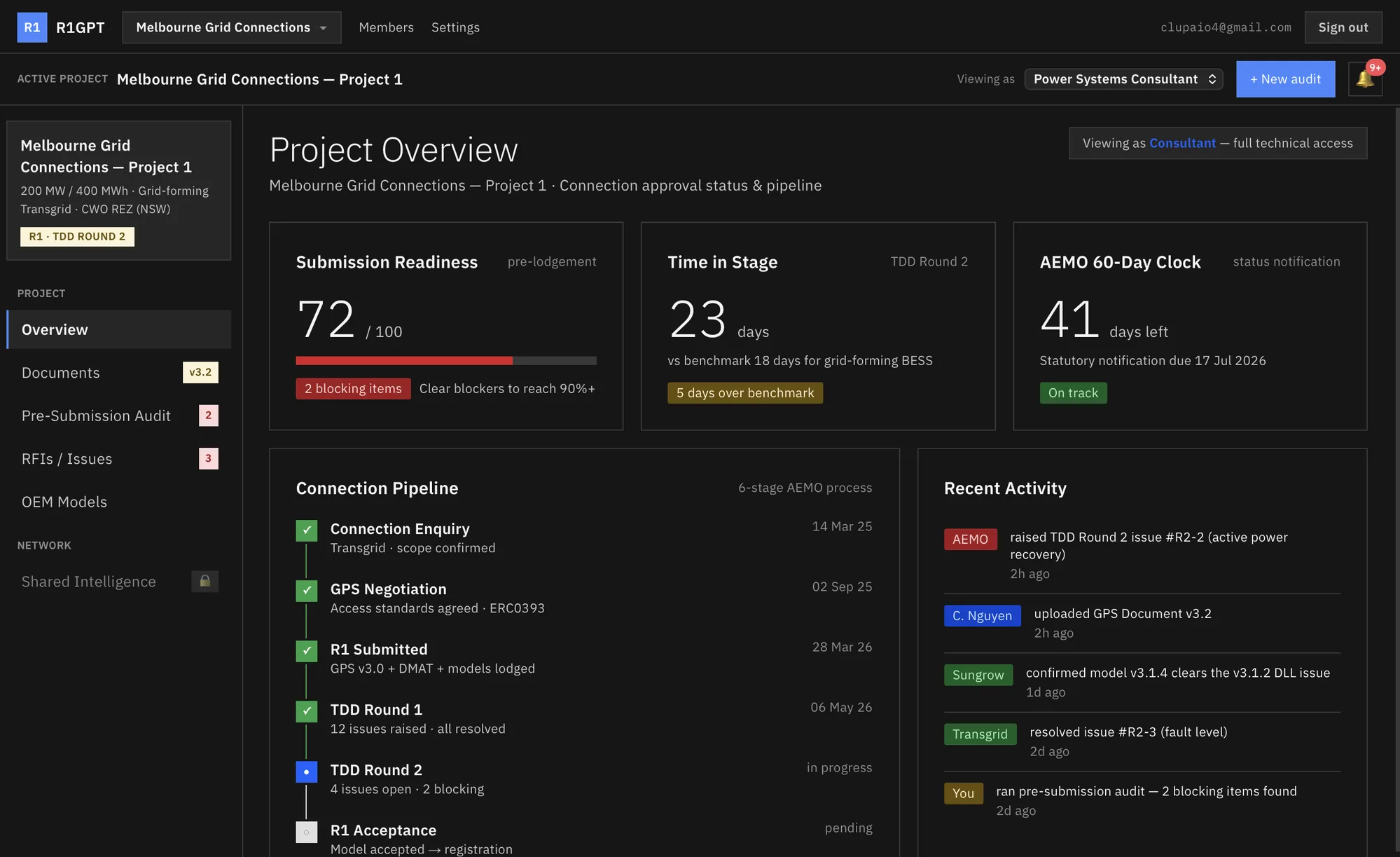Open OEM Models section
Viewport: 1400px width, 857px height.
[x=119, y=502]
